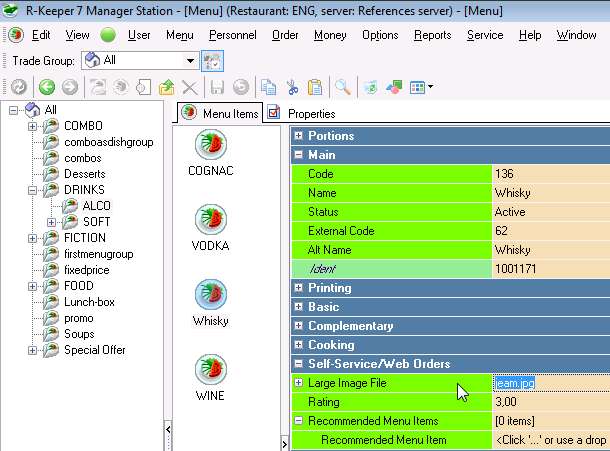
Task: Click the Large Image File value field
Action: (x=551, y=383)
